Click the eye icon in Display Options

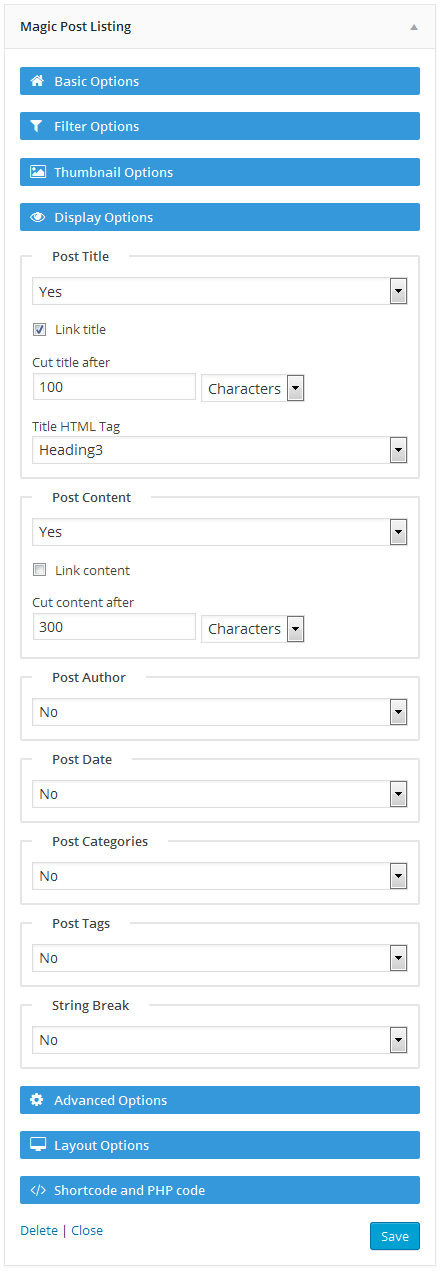[x=37, y=217]
